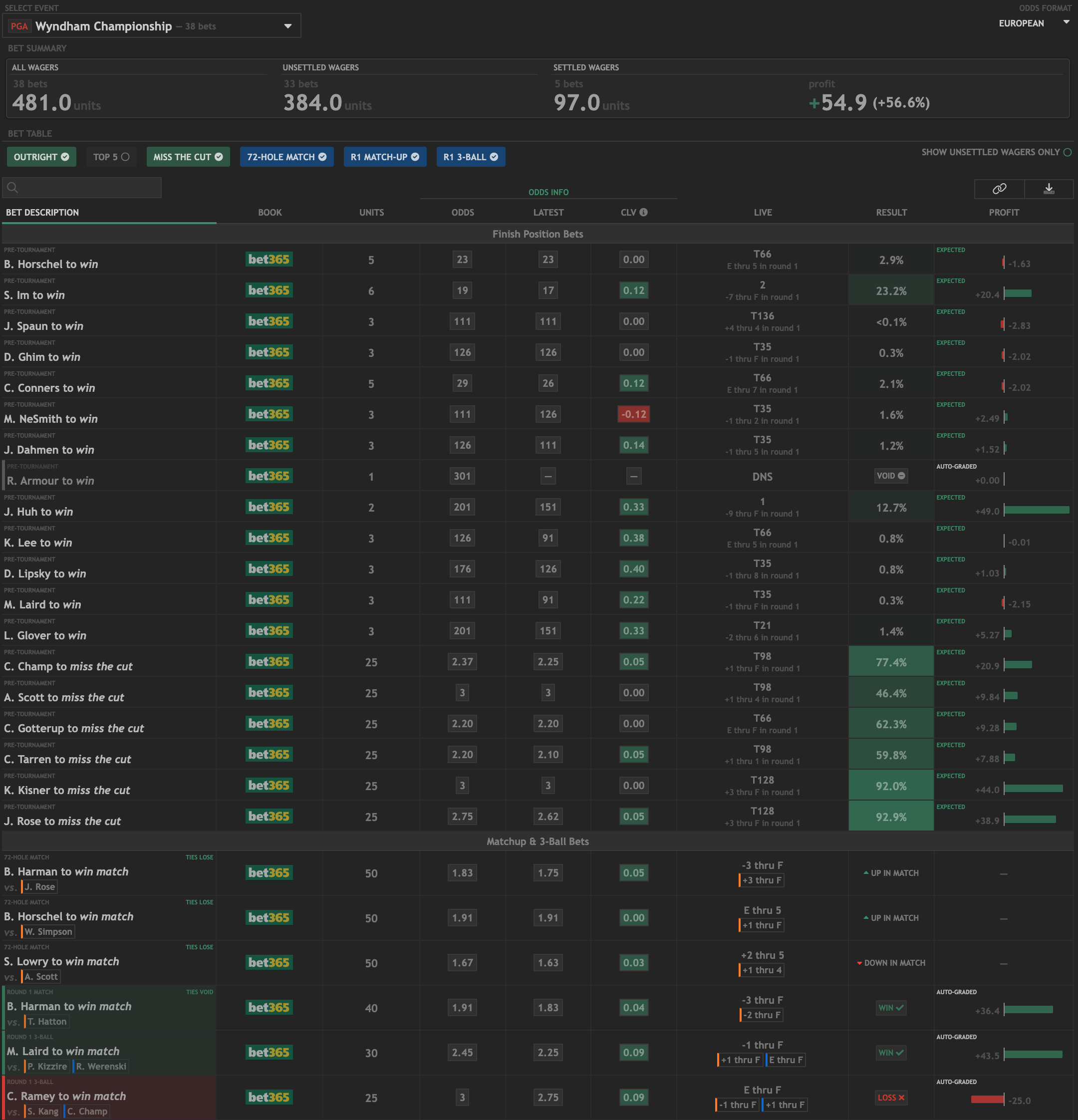Click bet365 logo in B. Horschel row
Screen dimensions: 1078x1120
point(269,260)
